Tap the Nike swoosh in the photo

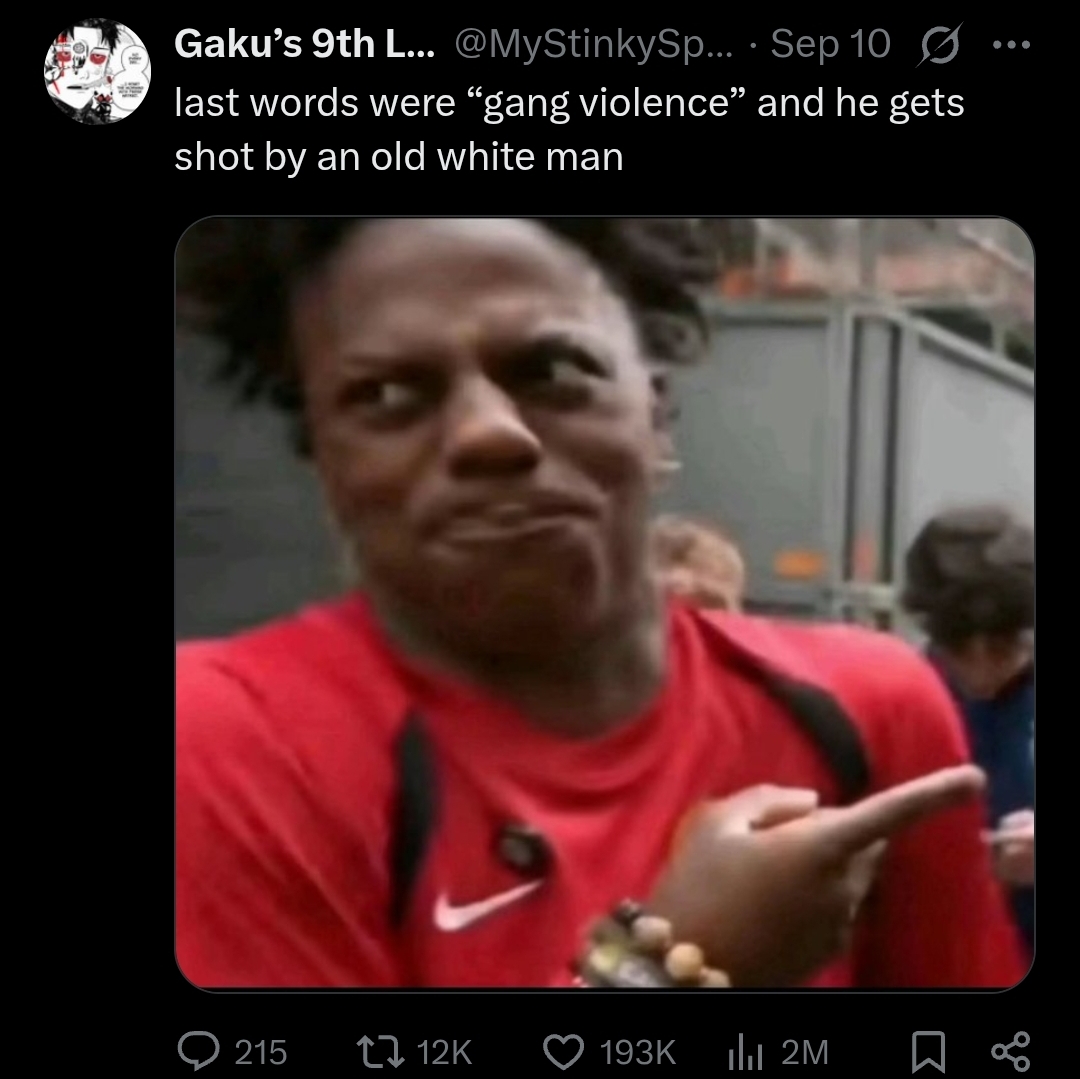486,905
